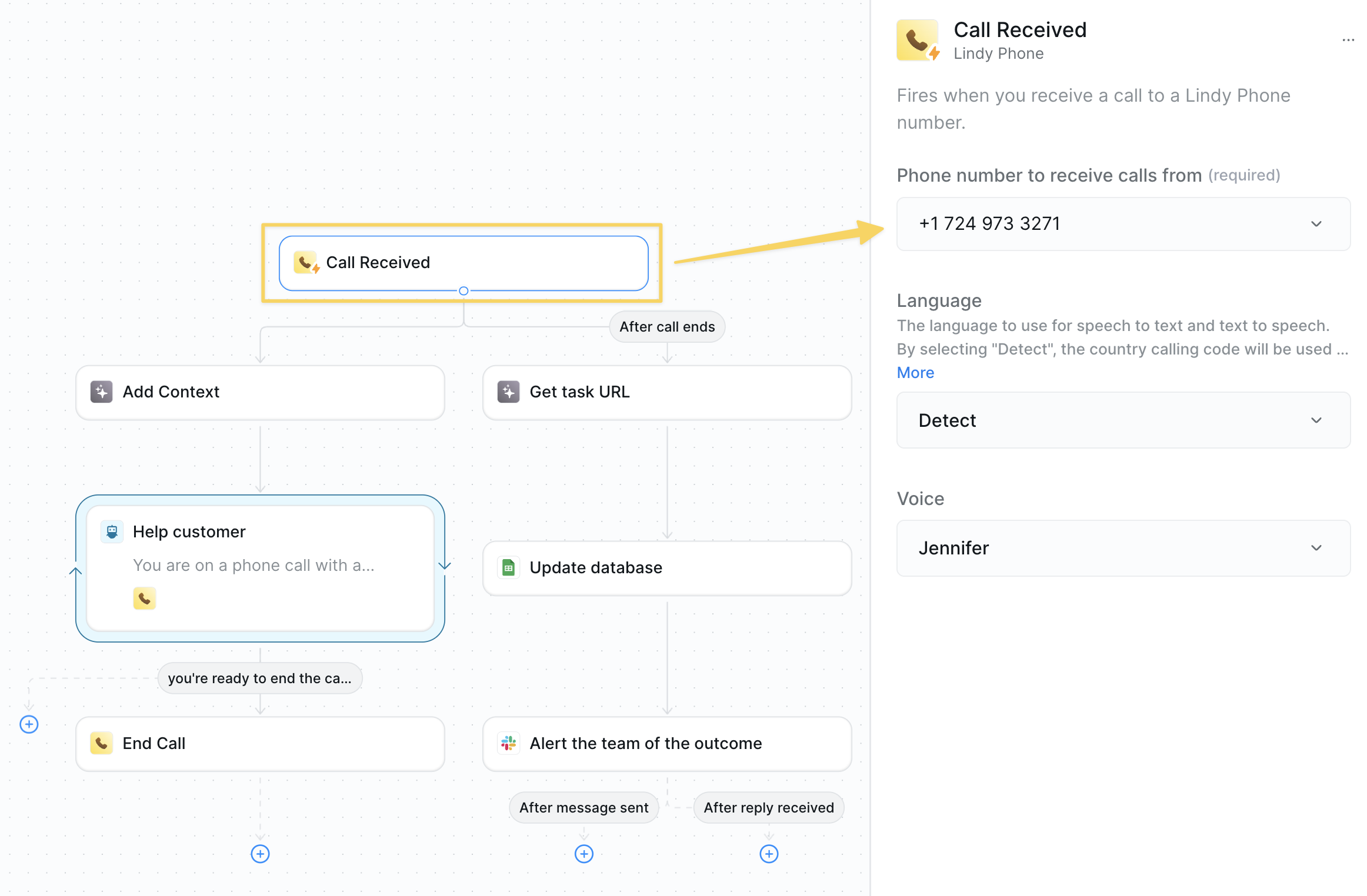The image size is (1367, 896).
Task: Open the three-dots menu in panel header
Action: 1348,40
